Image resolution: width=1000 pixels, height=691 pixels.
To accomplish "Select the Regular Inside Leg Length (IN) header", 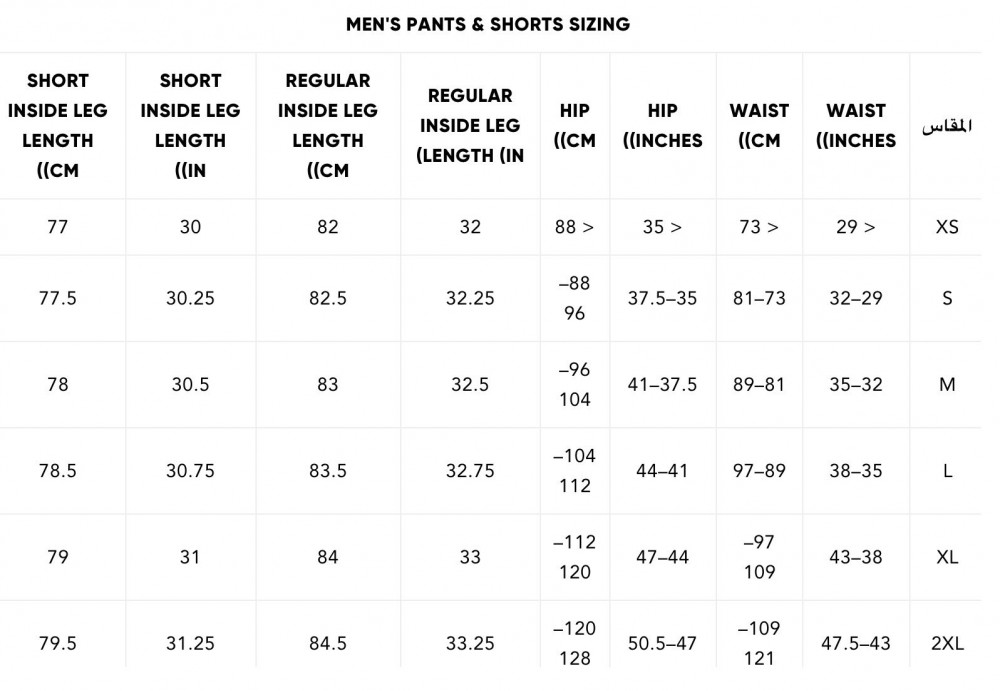I will pyautogui.click(x=470, y=126).
